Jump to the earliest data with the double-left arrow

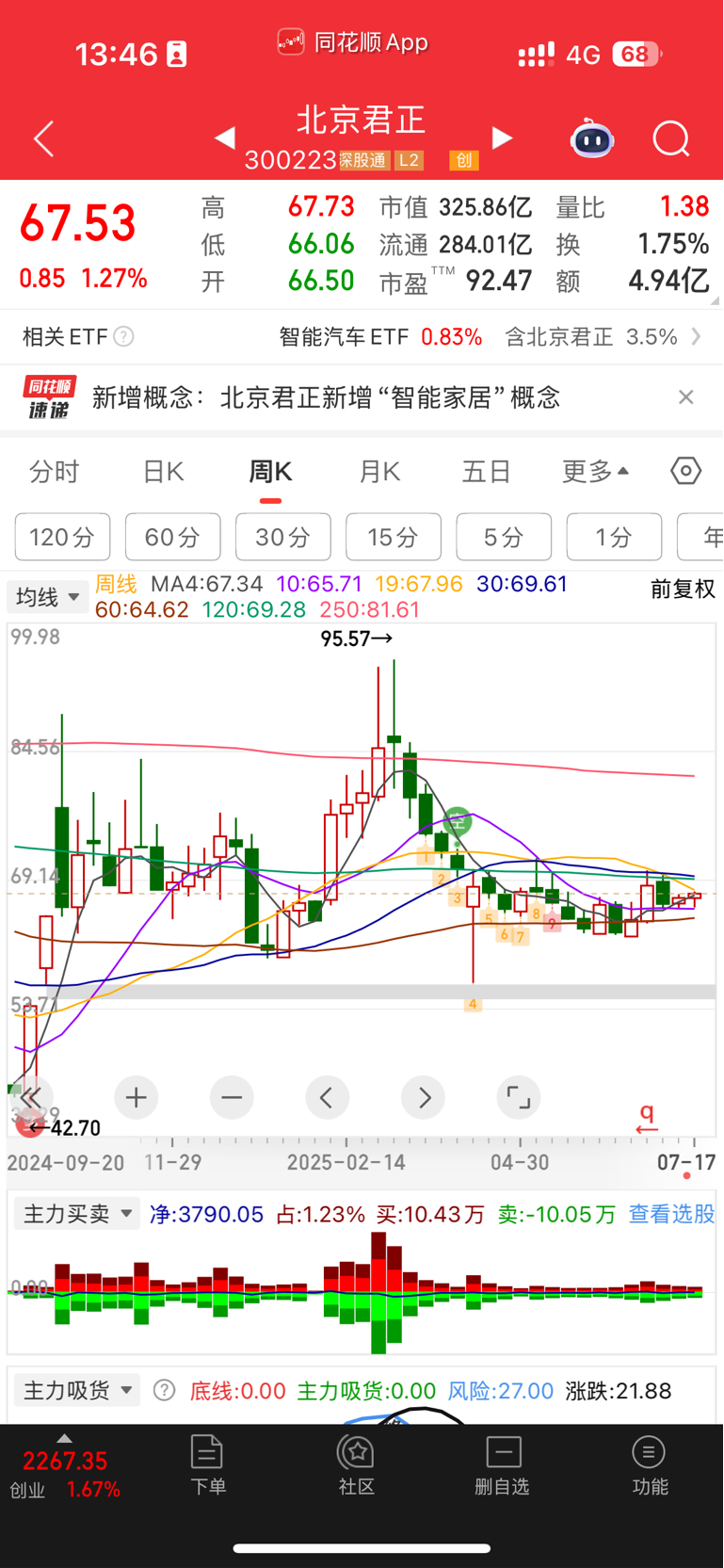tap(29, 1097)
